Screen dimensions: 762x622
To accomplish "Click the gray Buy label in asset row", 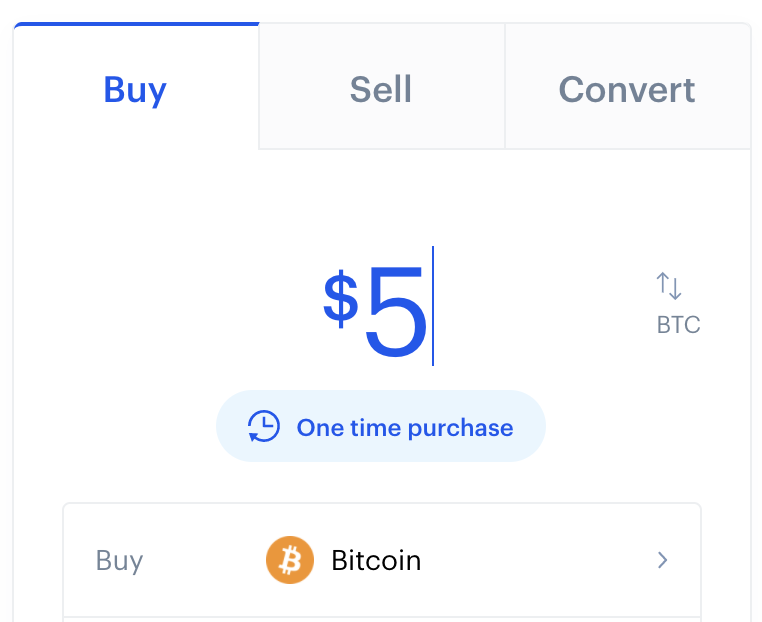I will (x=120, y=561).
